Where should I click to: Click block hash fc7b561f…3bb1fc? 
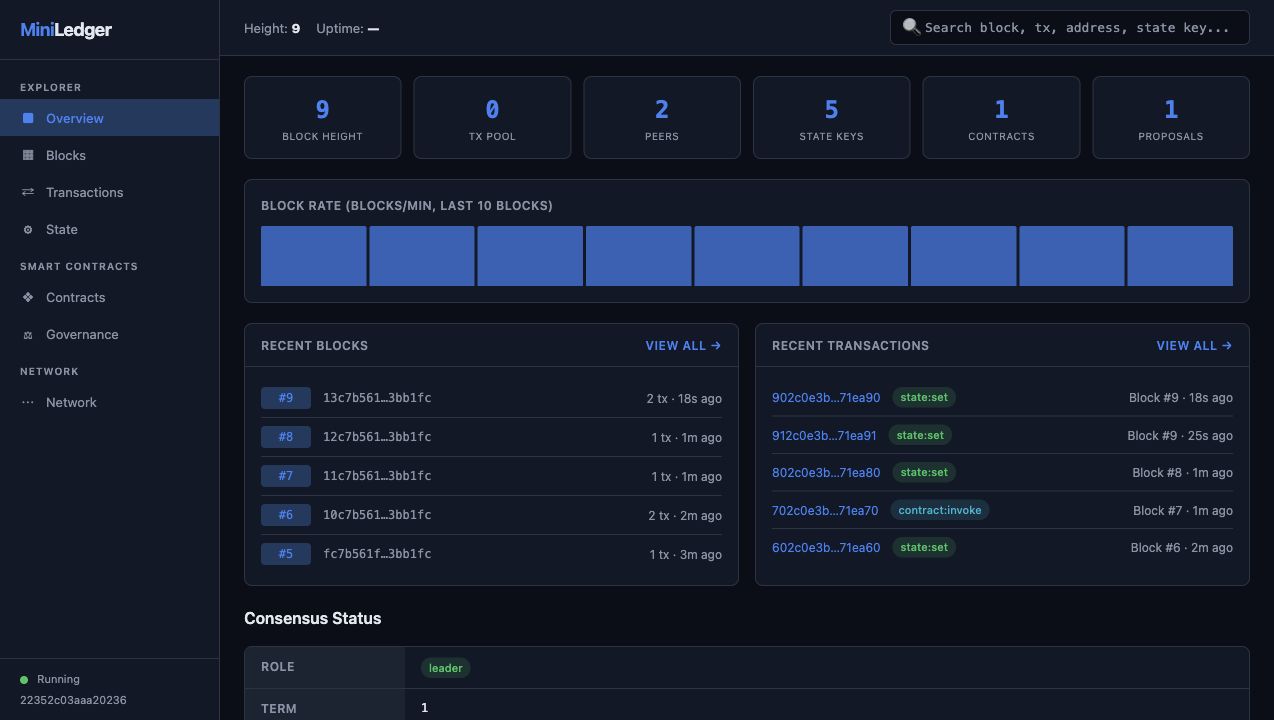(377, 554)
